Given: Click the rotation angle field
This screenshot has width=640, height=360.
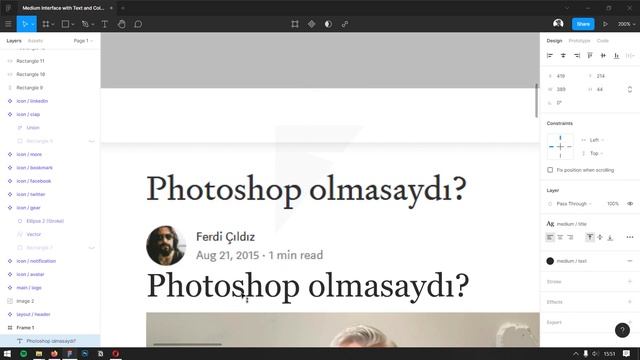Looking at the screenshot, I should [559, 102].
